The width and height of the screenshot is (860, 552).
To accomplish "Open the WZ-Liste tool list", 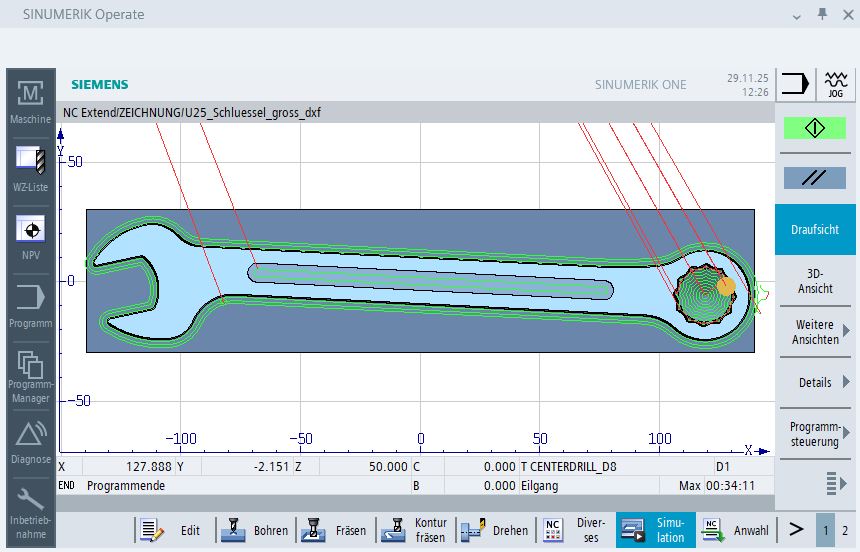I will point(30,169).
